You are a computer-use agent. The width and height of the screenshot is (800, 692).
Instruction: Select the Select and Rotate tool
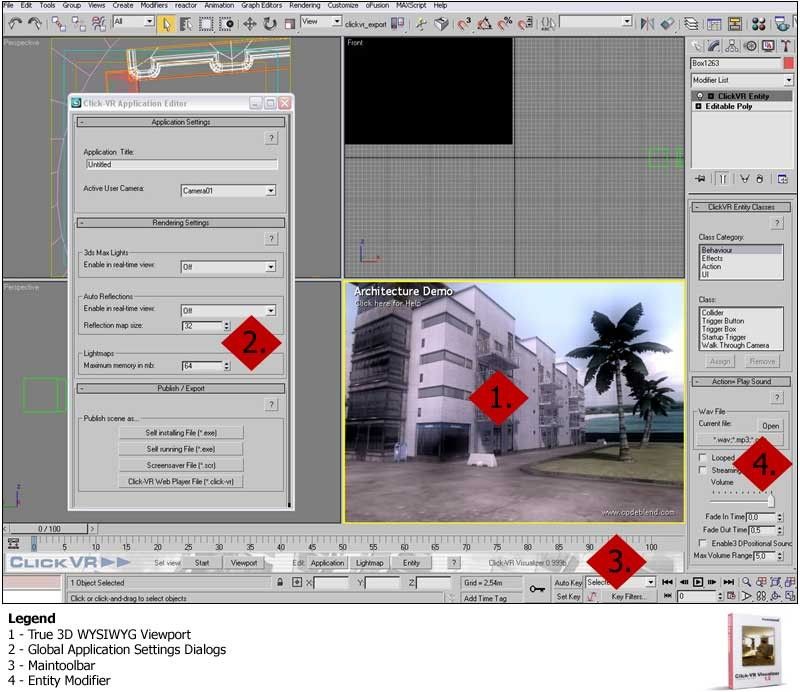tap(268, 20)
